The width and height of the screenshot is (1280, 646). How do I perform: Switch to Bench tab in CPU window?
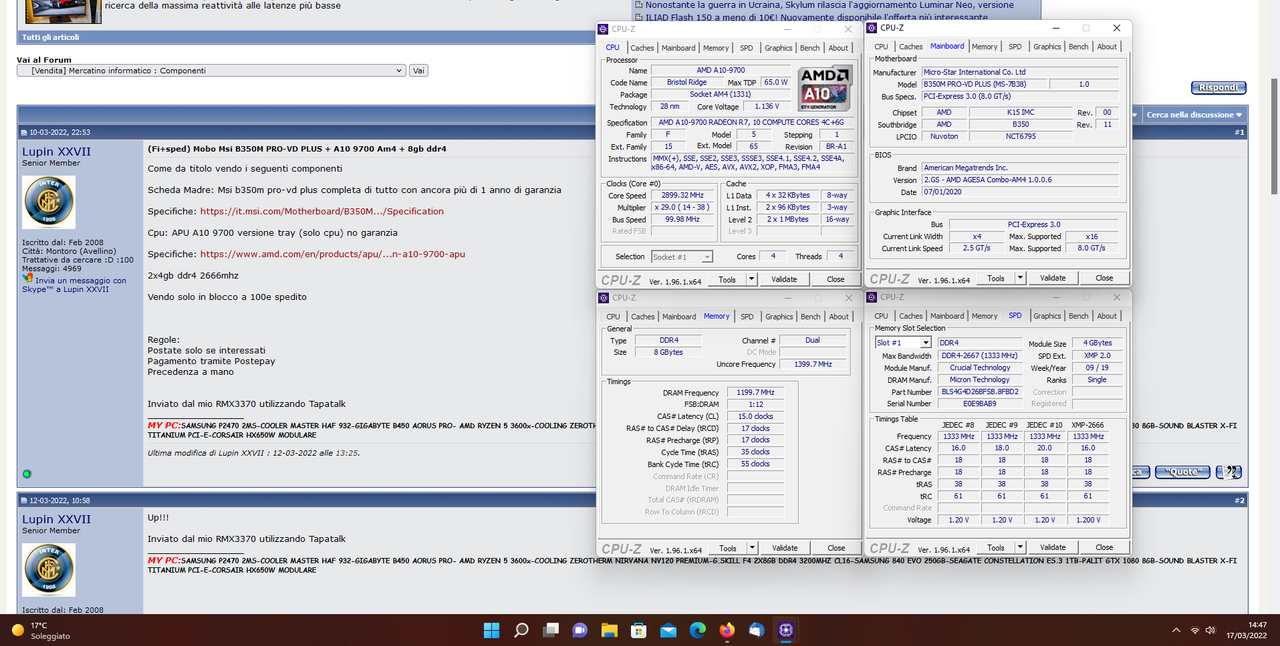(810, 48)
